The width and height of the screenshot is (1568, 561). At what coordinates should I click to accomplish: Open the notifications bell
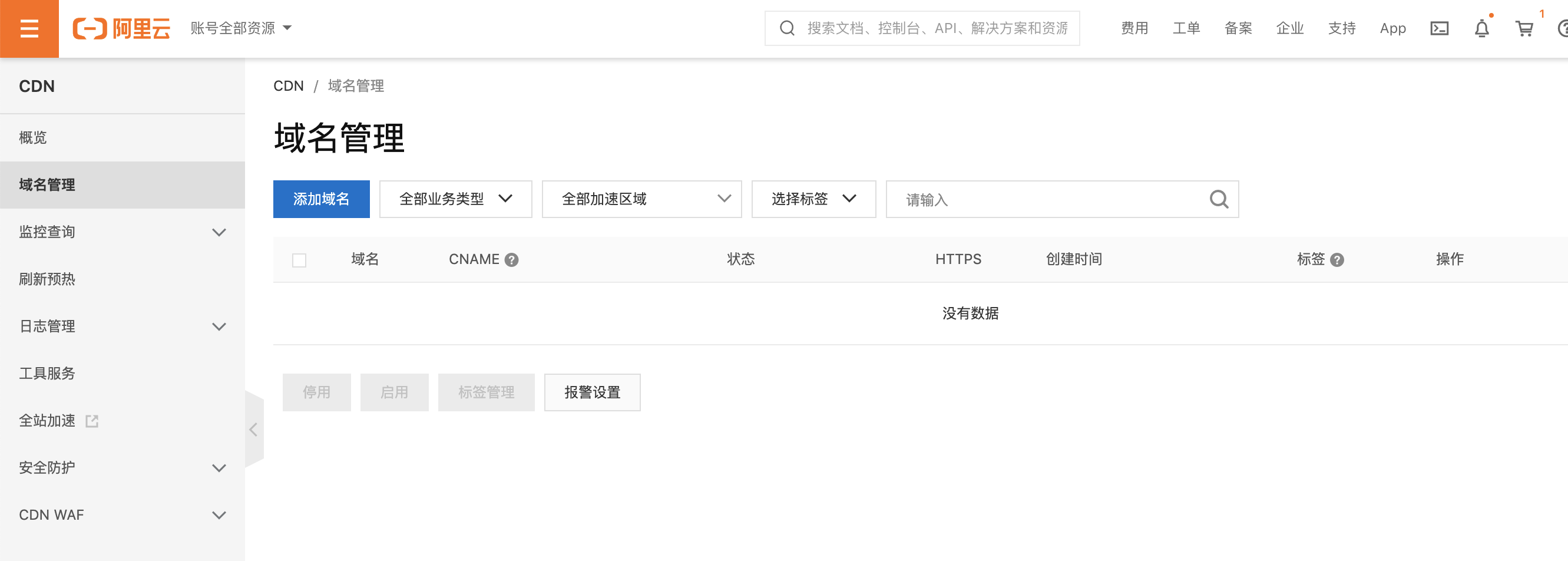point(1481,29)
